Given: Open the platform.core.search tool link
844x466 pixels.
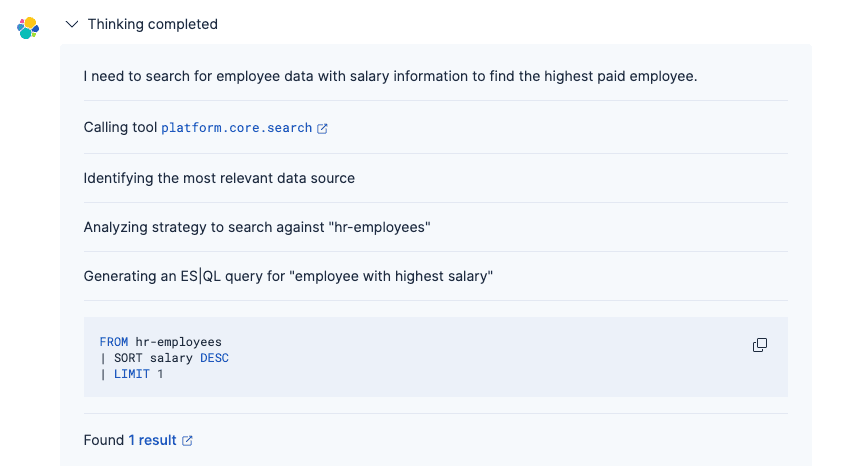Looking at the screenshot, I should tap(236, 128).
